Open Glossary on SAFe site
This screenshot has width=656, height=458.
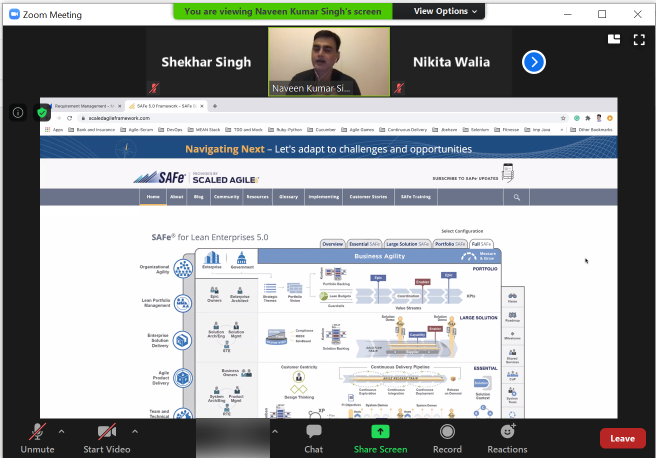pyautogui.click(x=288, y=197)
